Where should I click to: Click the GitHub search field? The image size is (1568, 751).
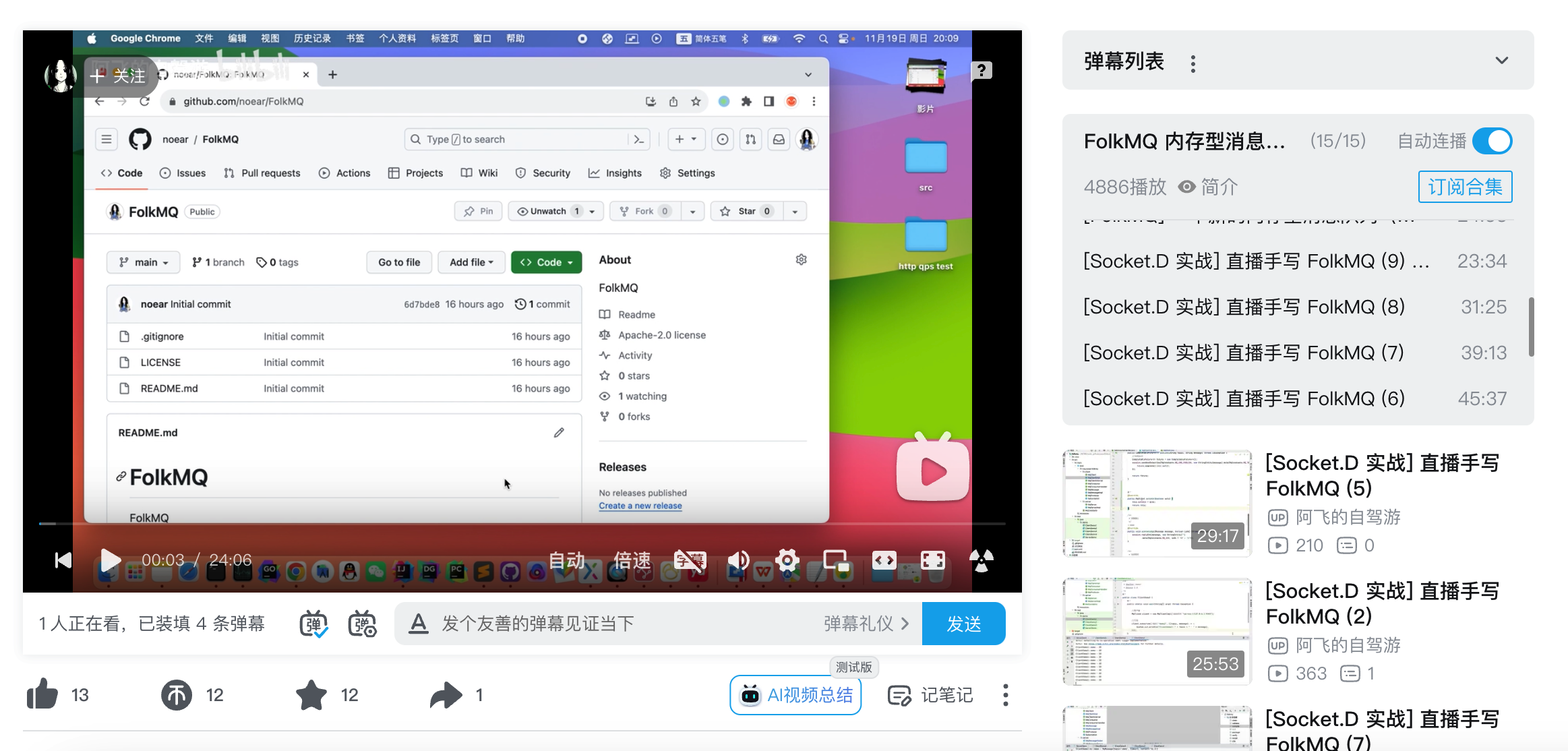pyautogui.click(x=526, y=139)
